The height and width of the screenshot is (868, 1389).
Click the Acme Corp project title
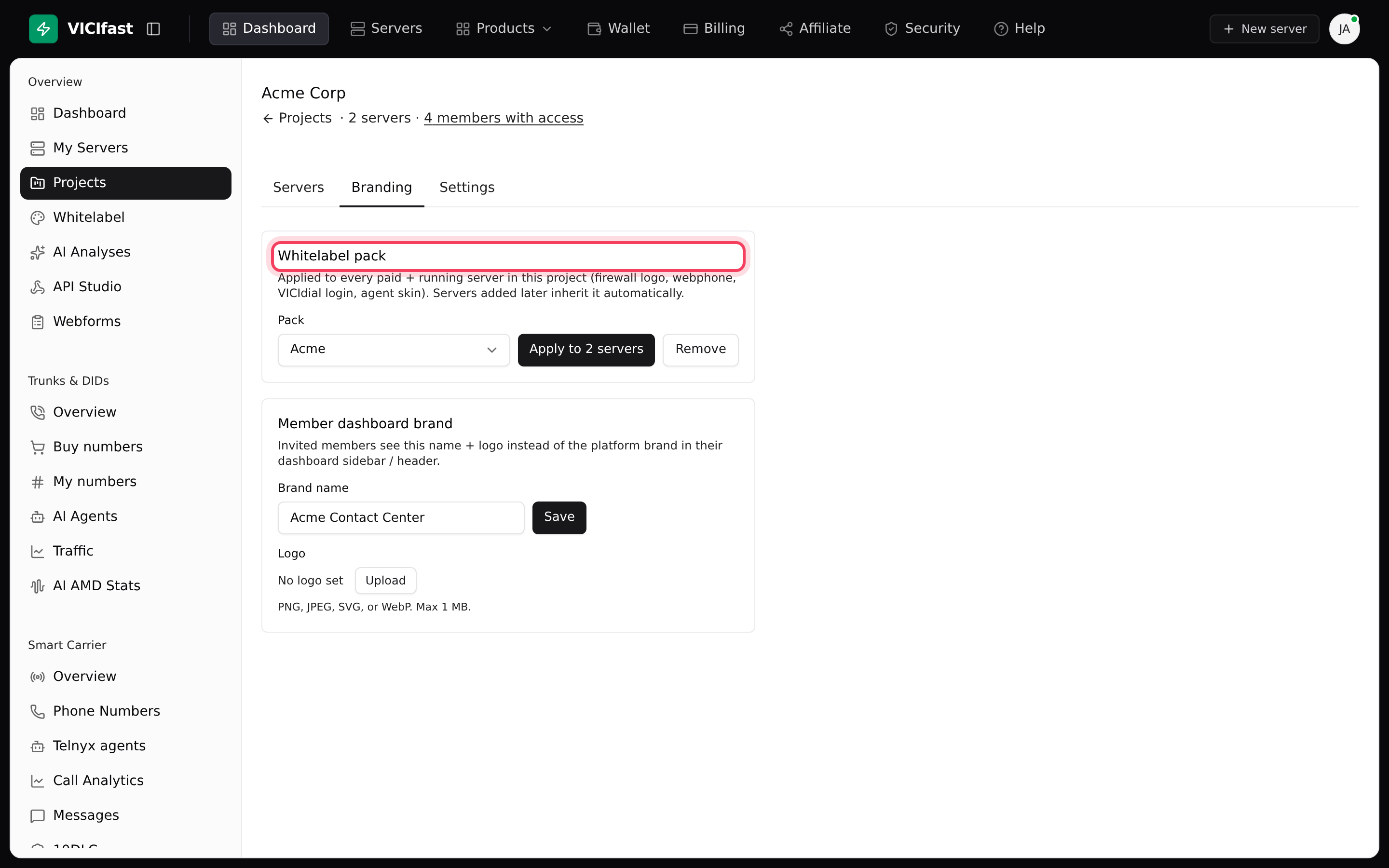pos(304,93)
